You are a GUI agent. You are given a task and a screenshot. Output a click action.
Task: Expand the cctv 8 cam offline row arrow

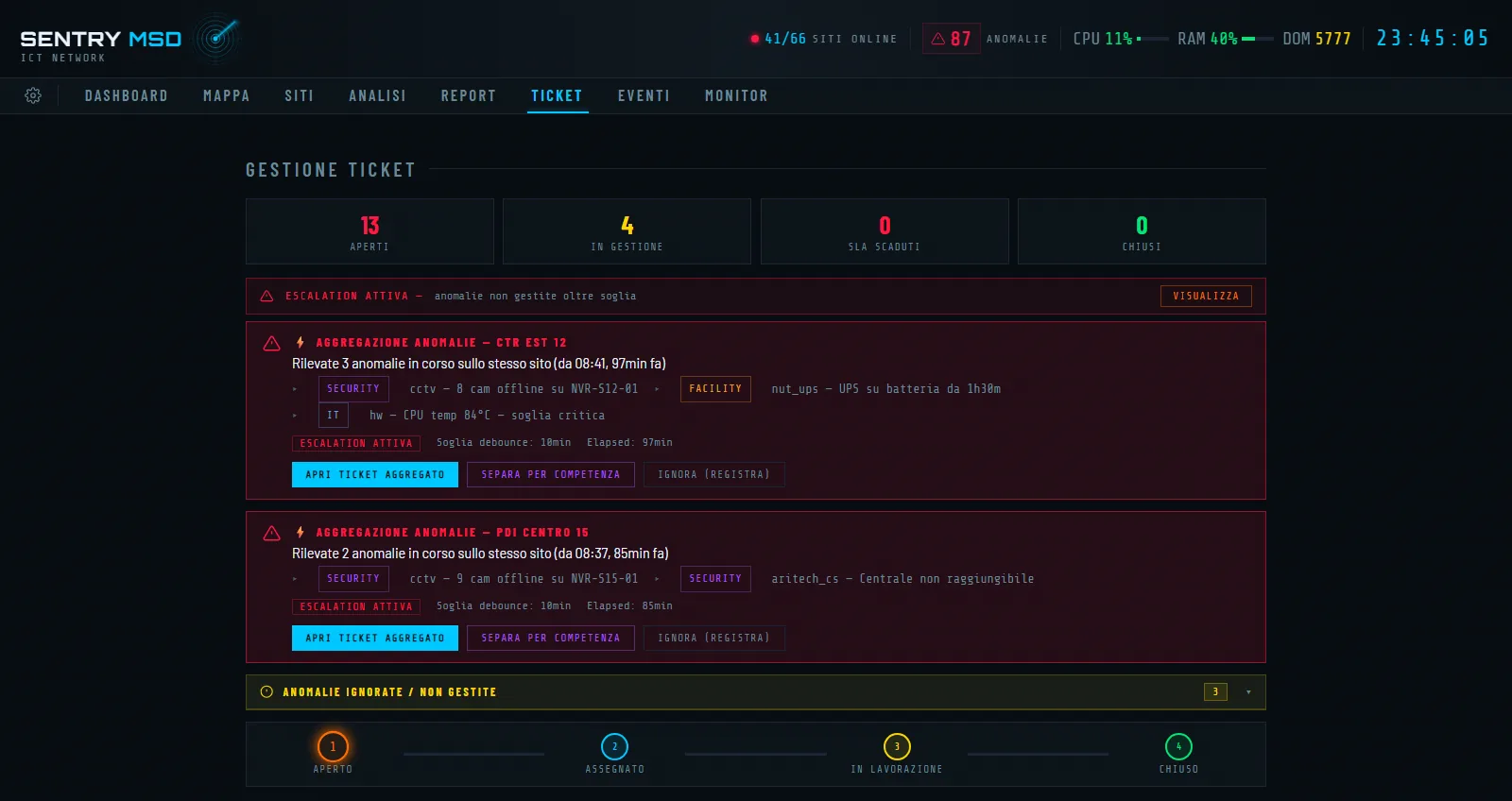point(295,389)
